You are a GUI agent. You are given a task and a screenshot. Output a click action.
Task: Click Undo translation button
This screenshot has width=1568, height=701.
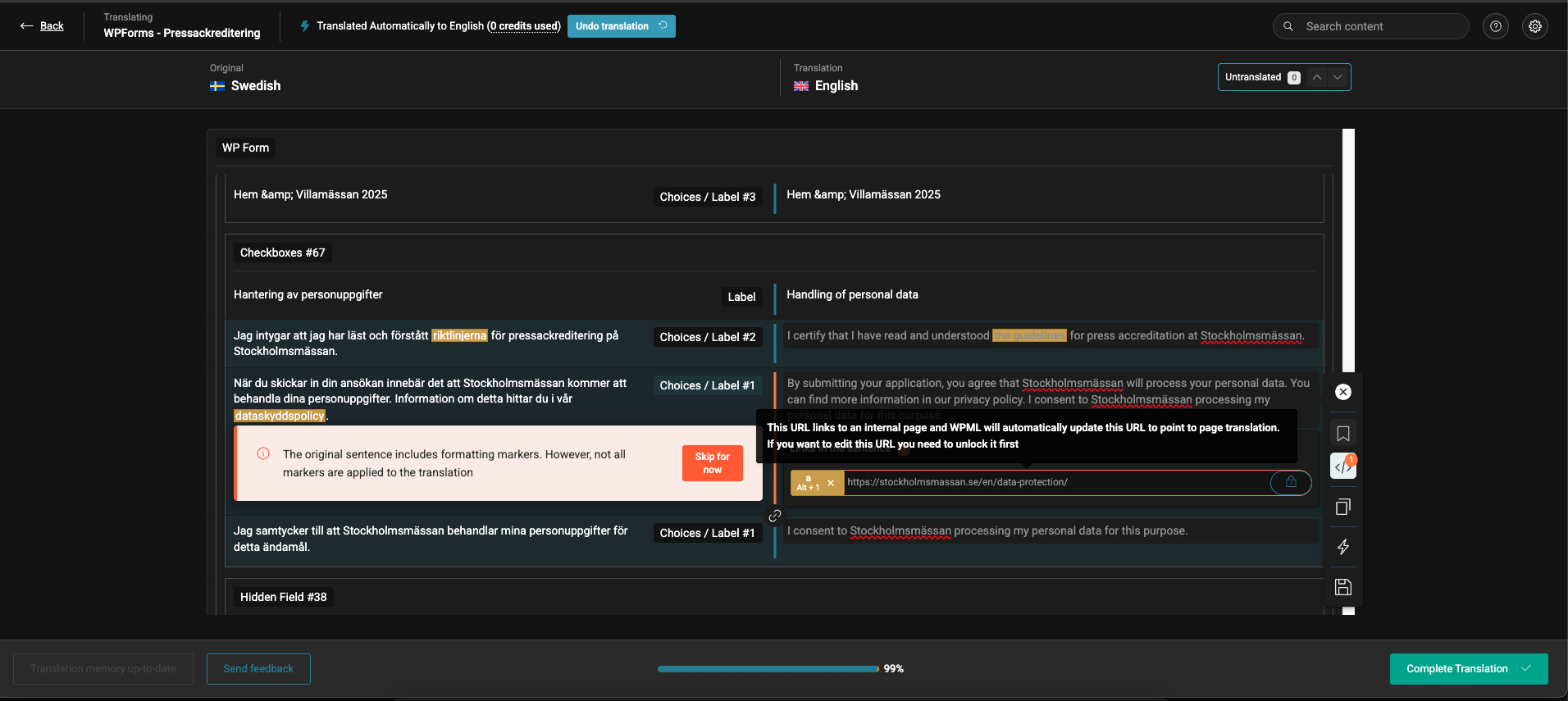point(622,26)
